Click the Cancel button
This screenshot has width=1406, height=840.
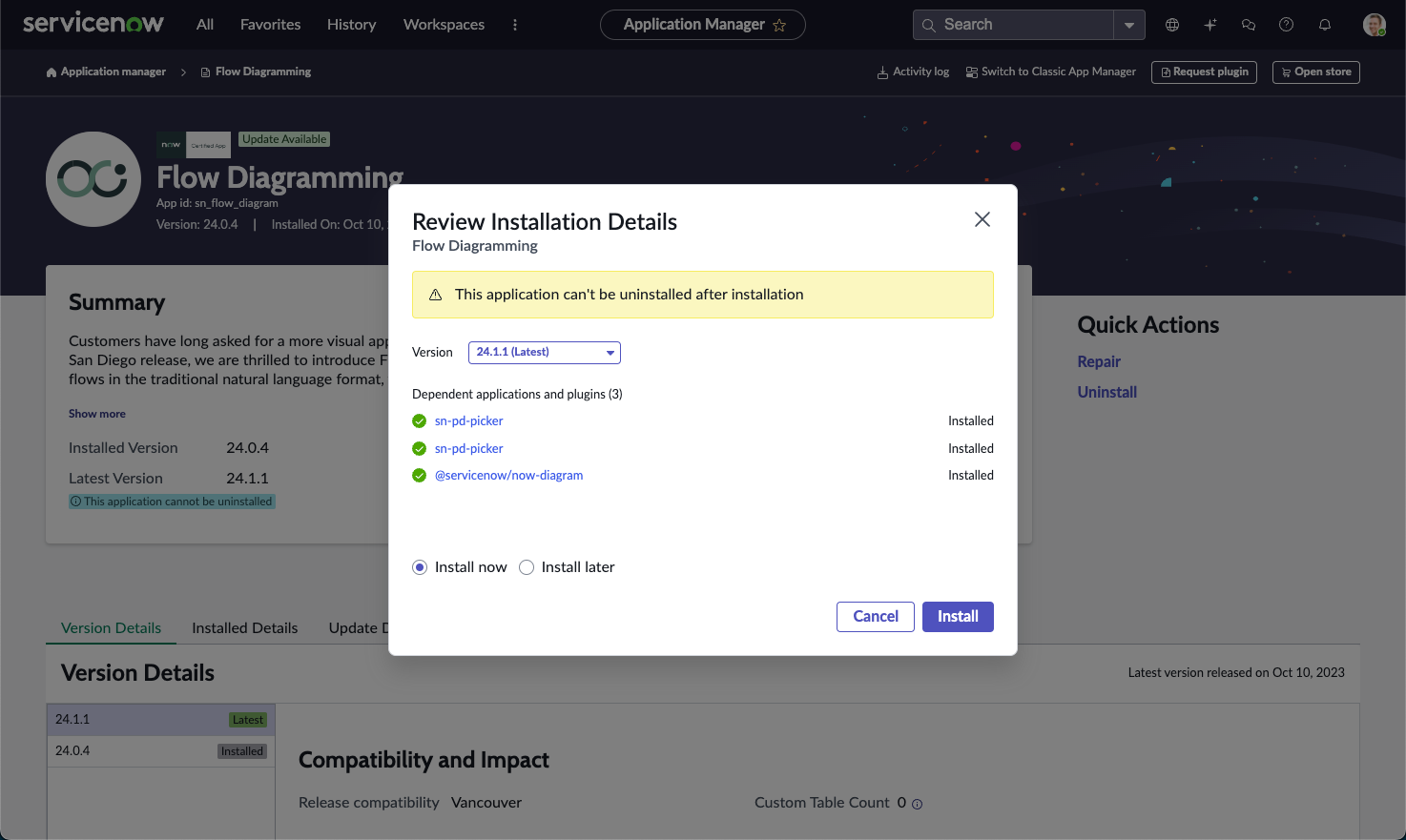click(876, 617)
